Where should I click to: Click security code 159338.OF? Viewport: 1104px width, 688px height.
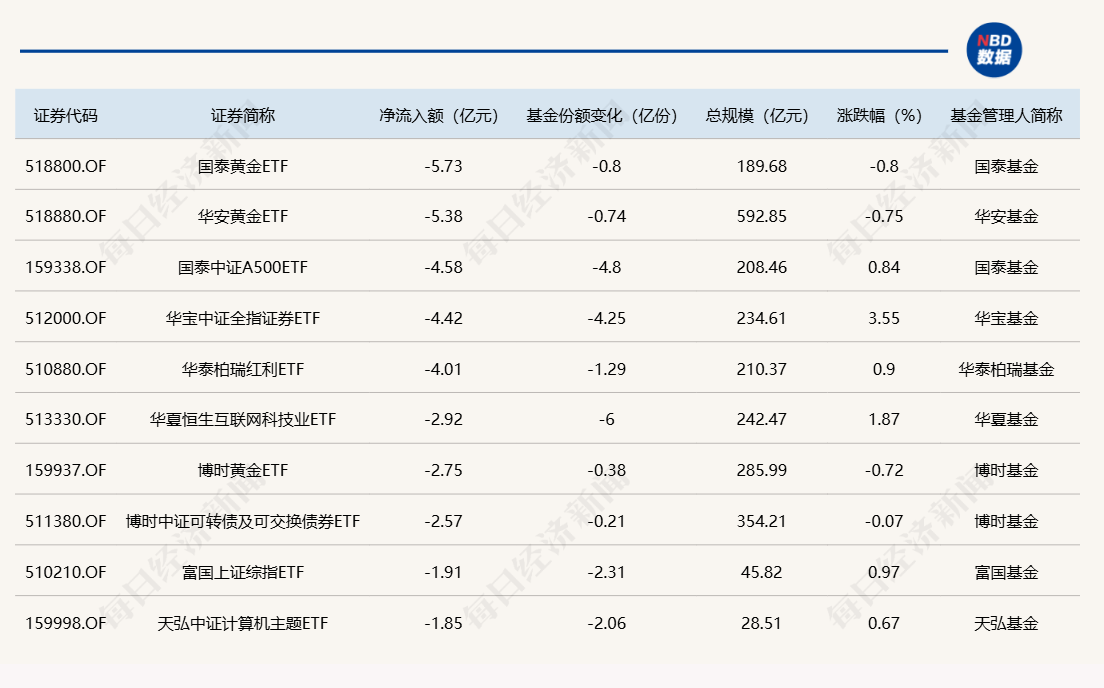point(65,268)
